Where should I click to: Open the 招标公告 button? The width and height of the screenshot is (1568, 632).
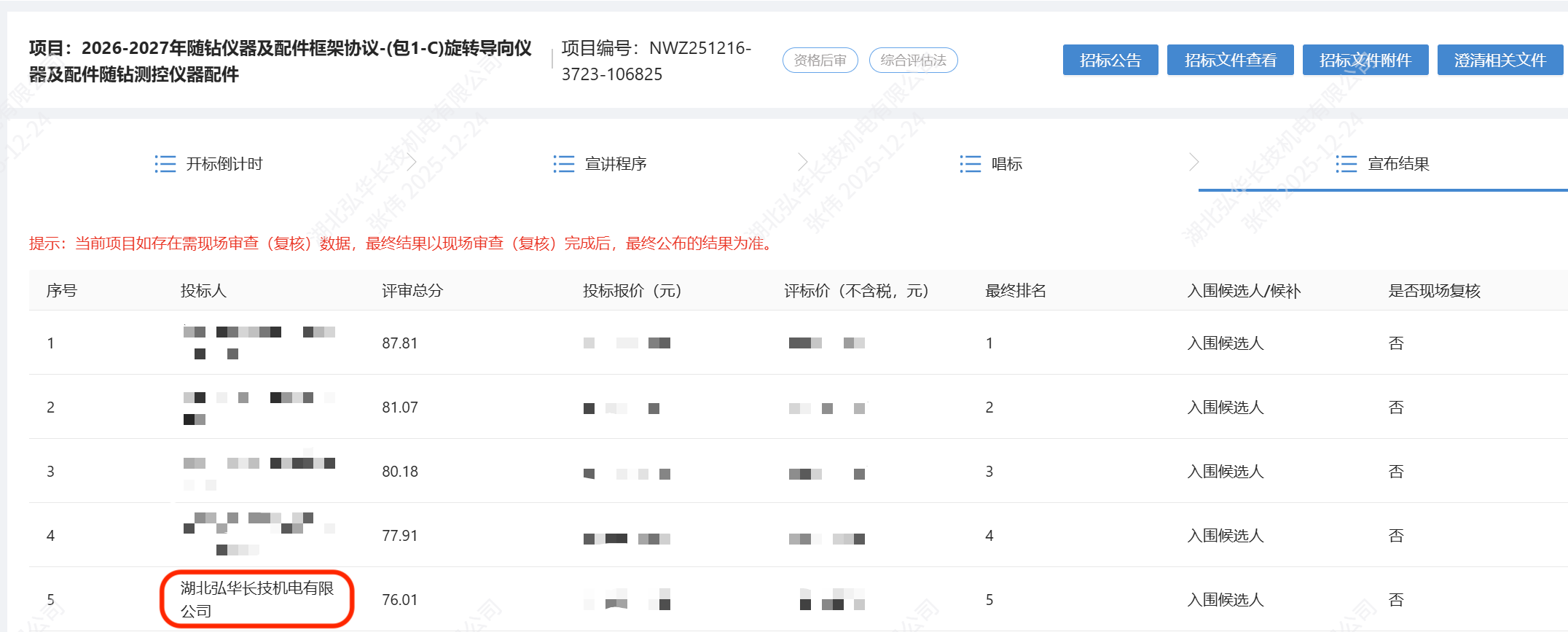click(1110, 61)
